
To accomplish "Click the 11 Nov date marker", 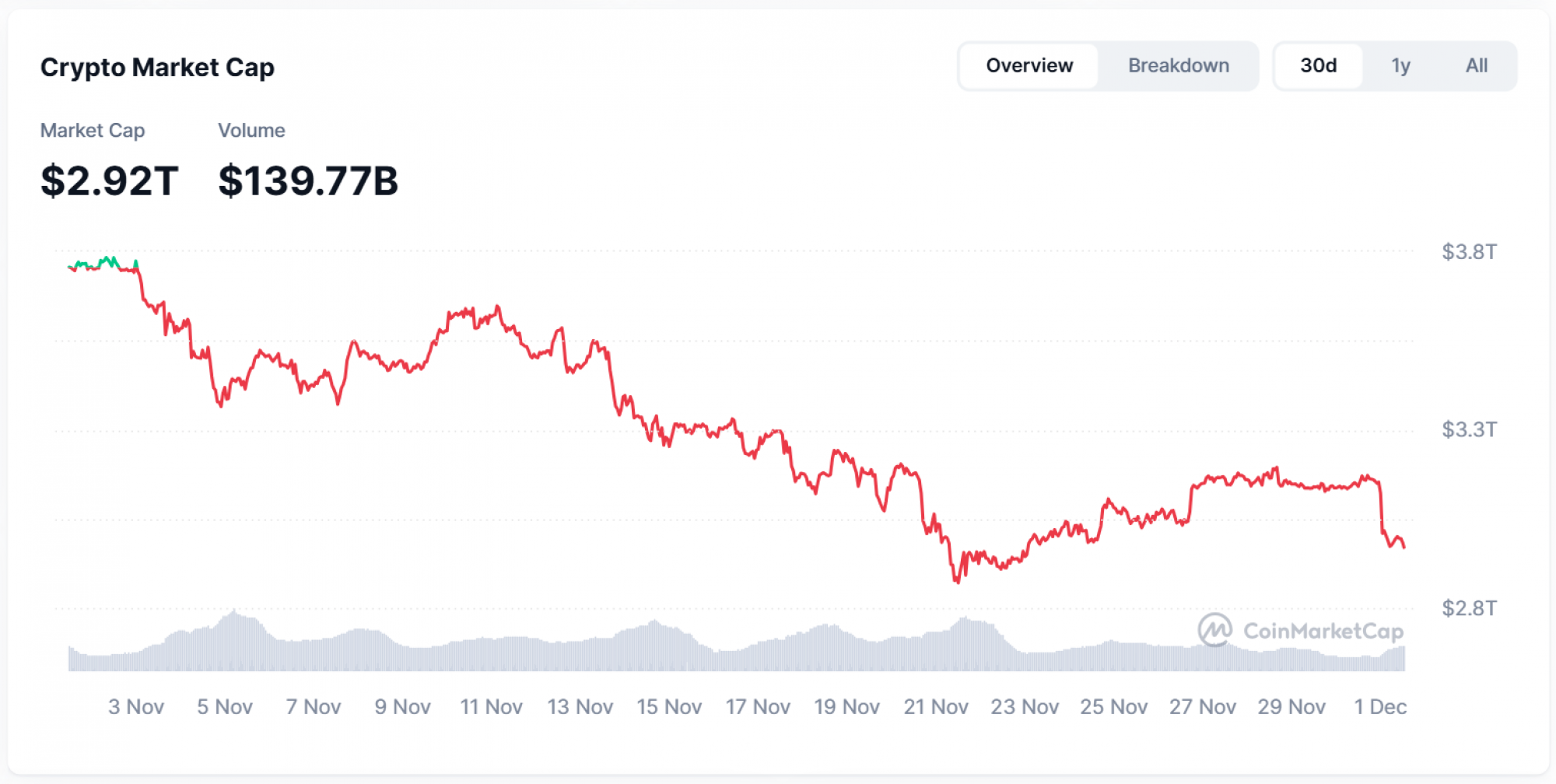I will [491, 707].
